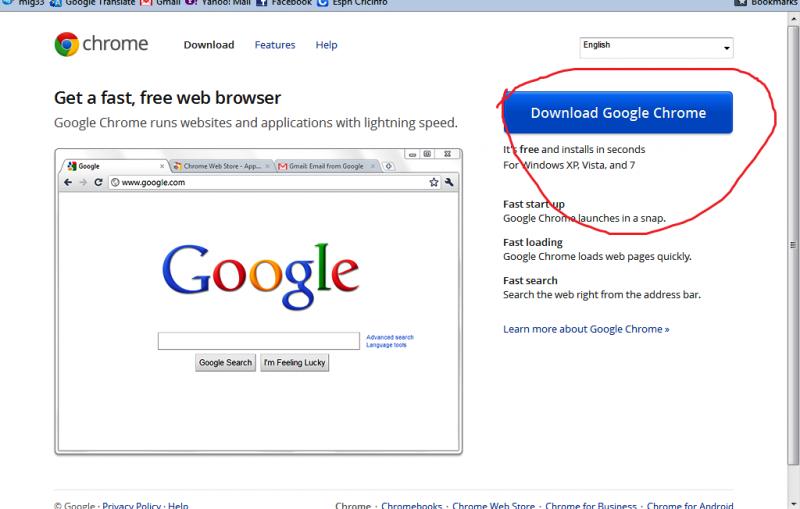Click the search box in preview image

coord(259,341)
